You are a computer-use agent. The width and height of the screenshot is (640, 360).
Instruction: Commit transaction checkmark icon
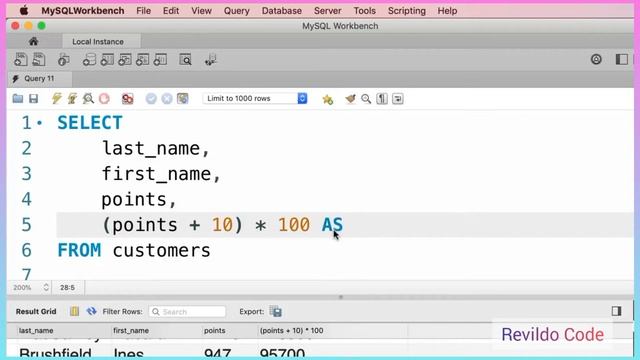point(151,98)
